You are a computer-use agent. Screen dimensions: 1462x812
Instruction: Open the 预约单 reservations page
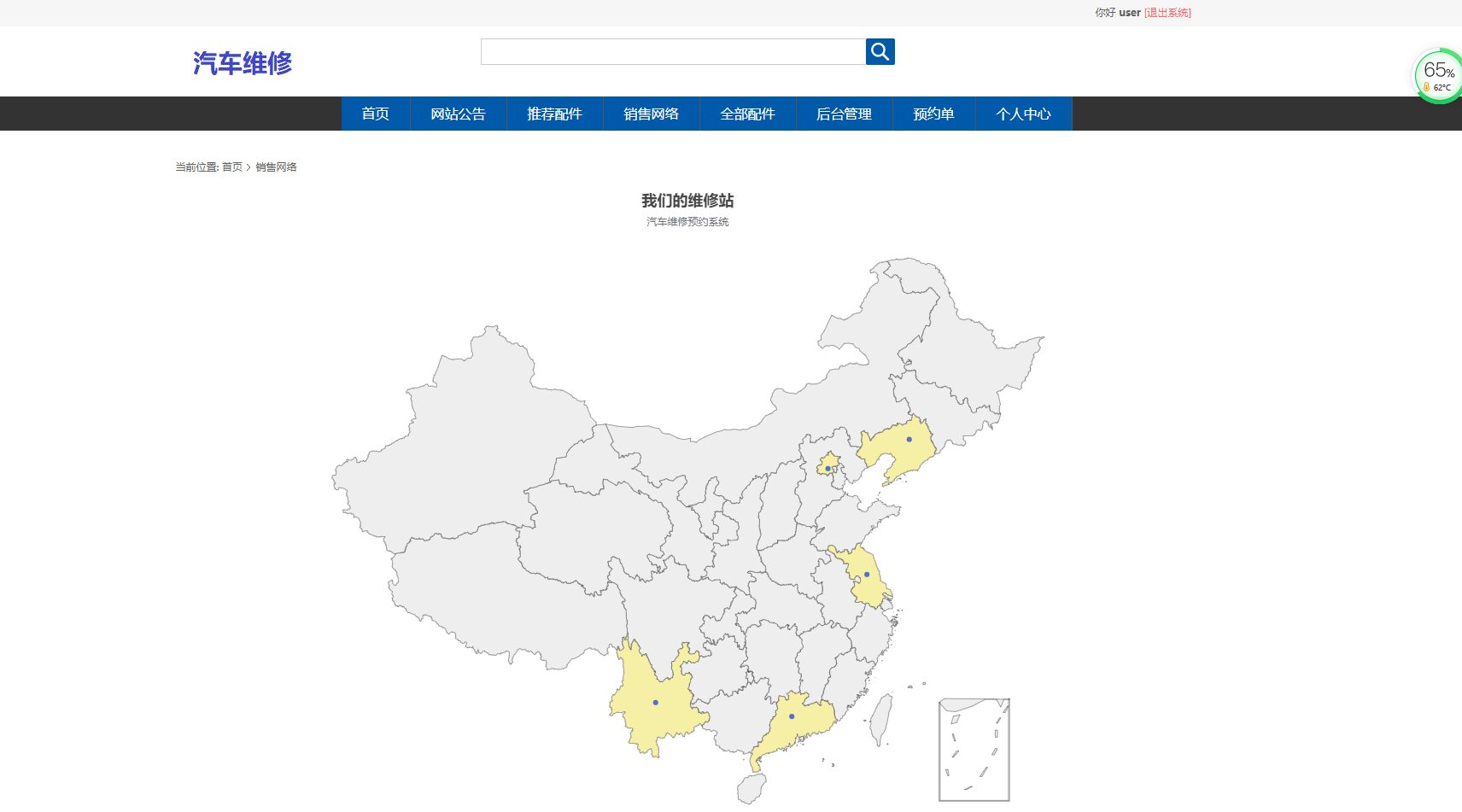coord(933,114)
